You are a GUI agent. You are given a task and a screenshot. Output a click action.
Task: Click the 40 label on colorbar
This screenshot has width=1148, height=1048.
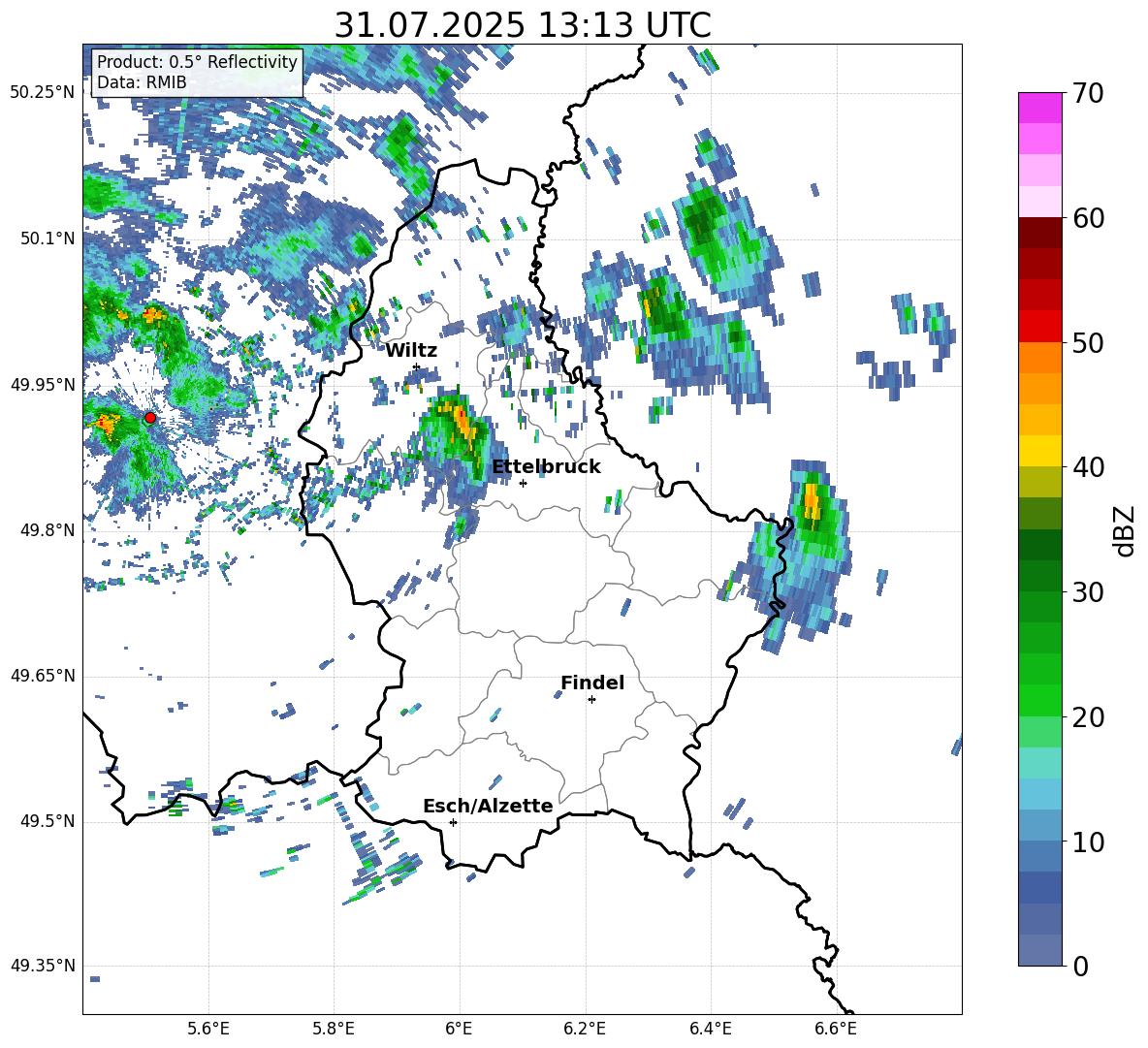(1088, 467)
